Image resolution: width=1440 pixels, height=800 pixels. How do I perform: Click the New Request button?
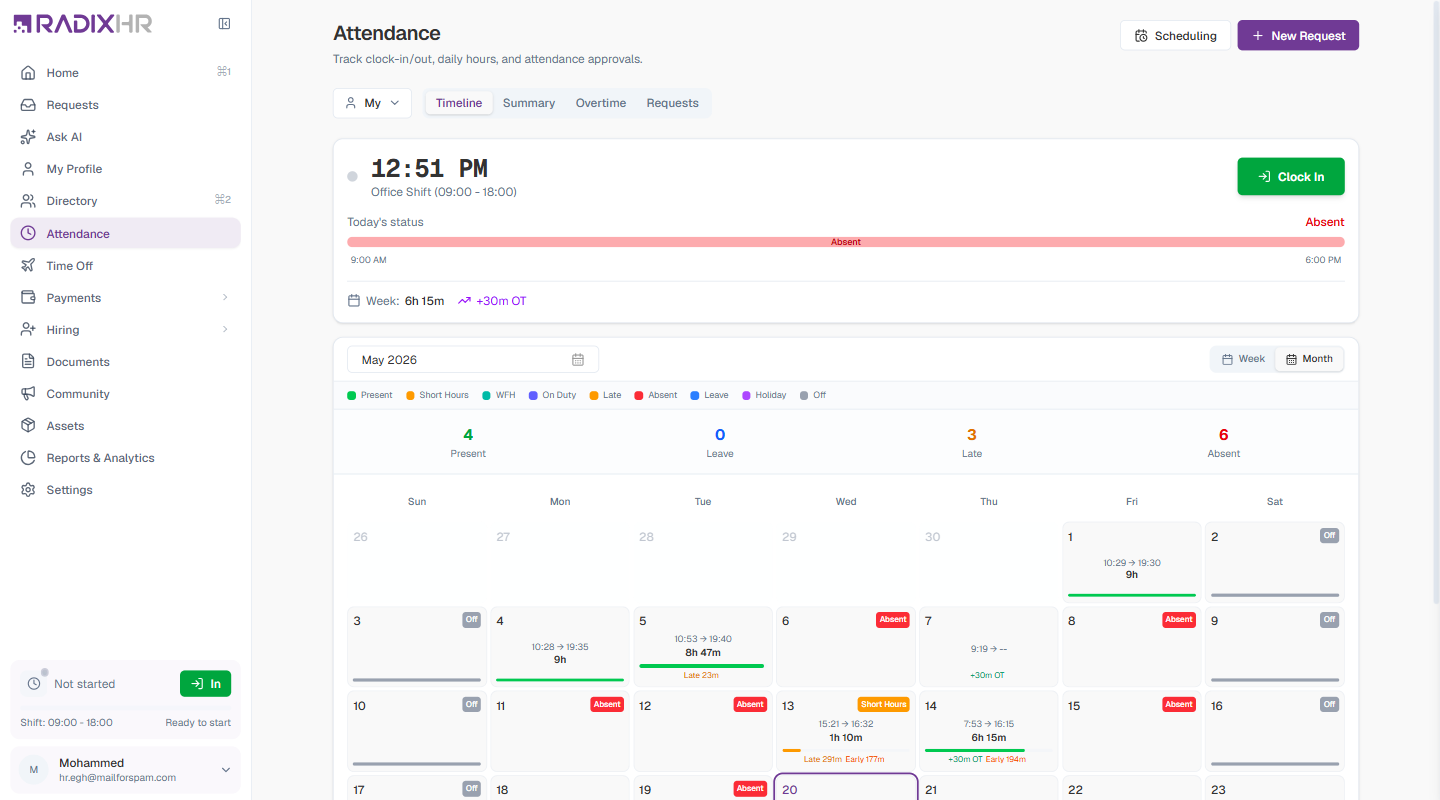coord(1298,36)
